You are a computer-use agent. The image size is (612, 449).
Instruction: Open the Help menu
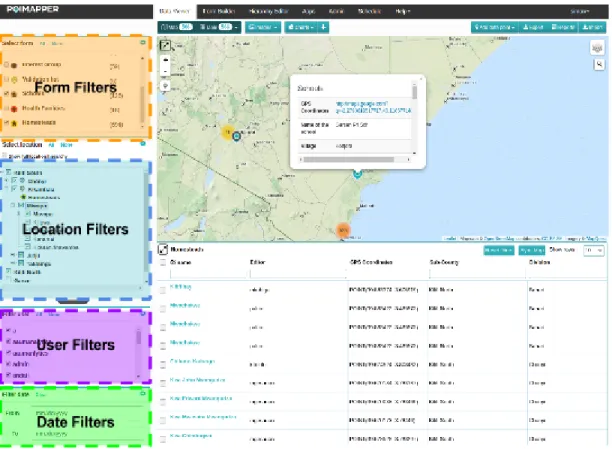[x=403, y=11]
